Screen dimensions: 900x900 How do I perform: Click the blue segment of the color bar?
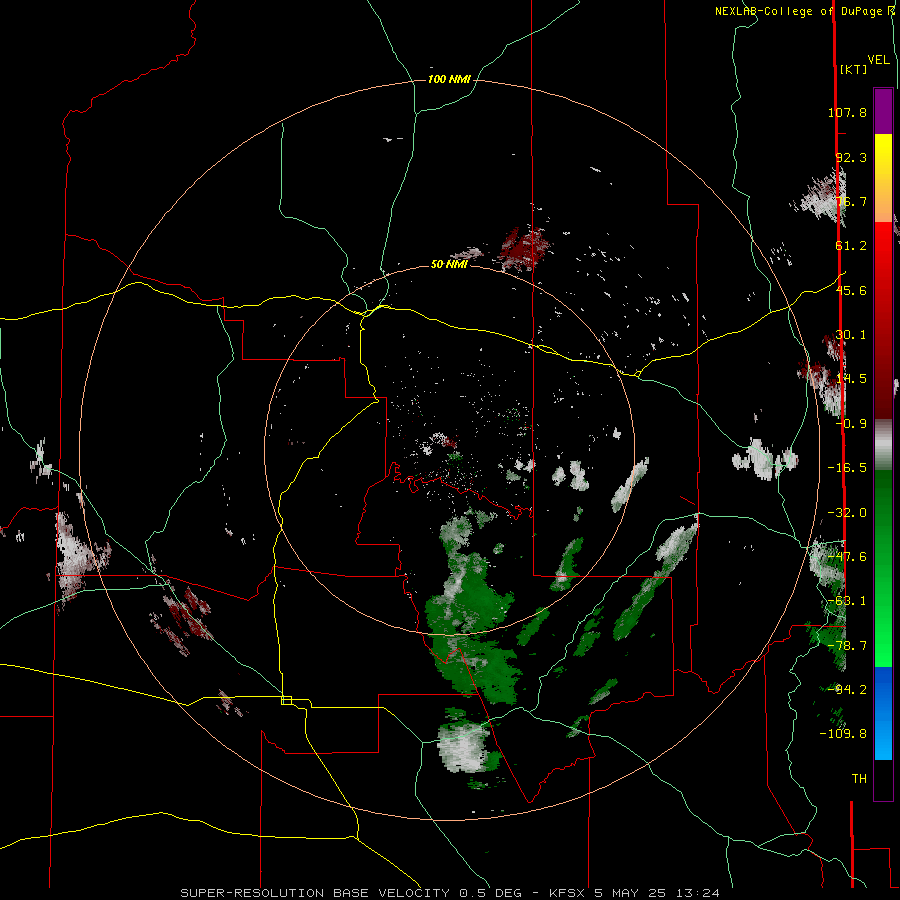point(883,713)
